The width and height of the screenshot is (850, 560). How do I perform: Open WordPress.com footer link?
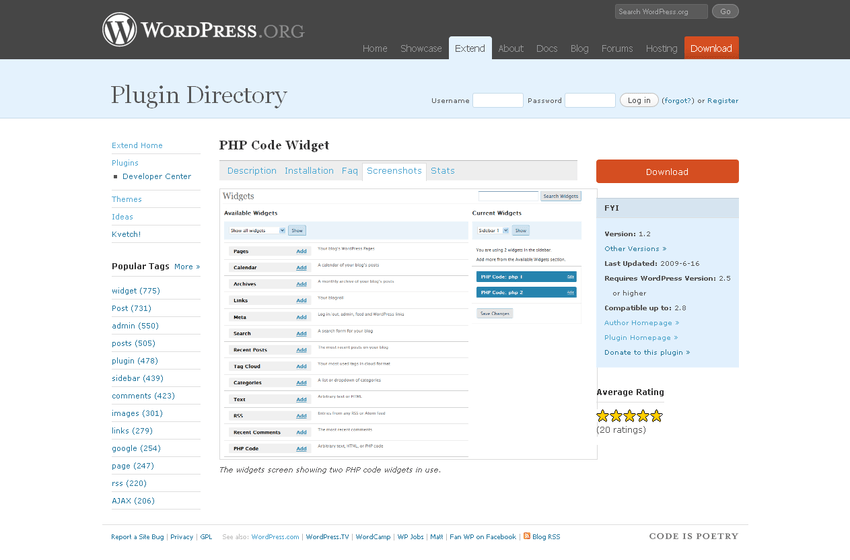[x=275, y=537]
